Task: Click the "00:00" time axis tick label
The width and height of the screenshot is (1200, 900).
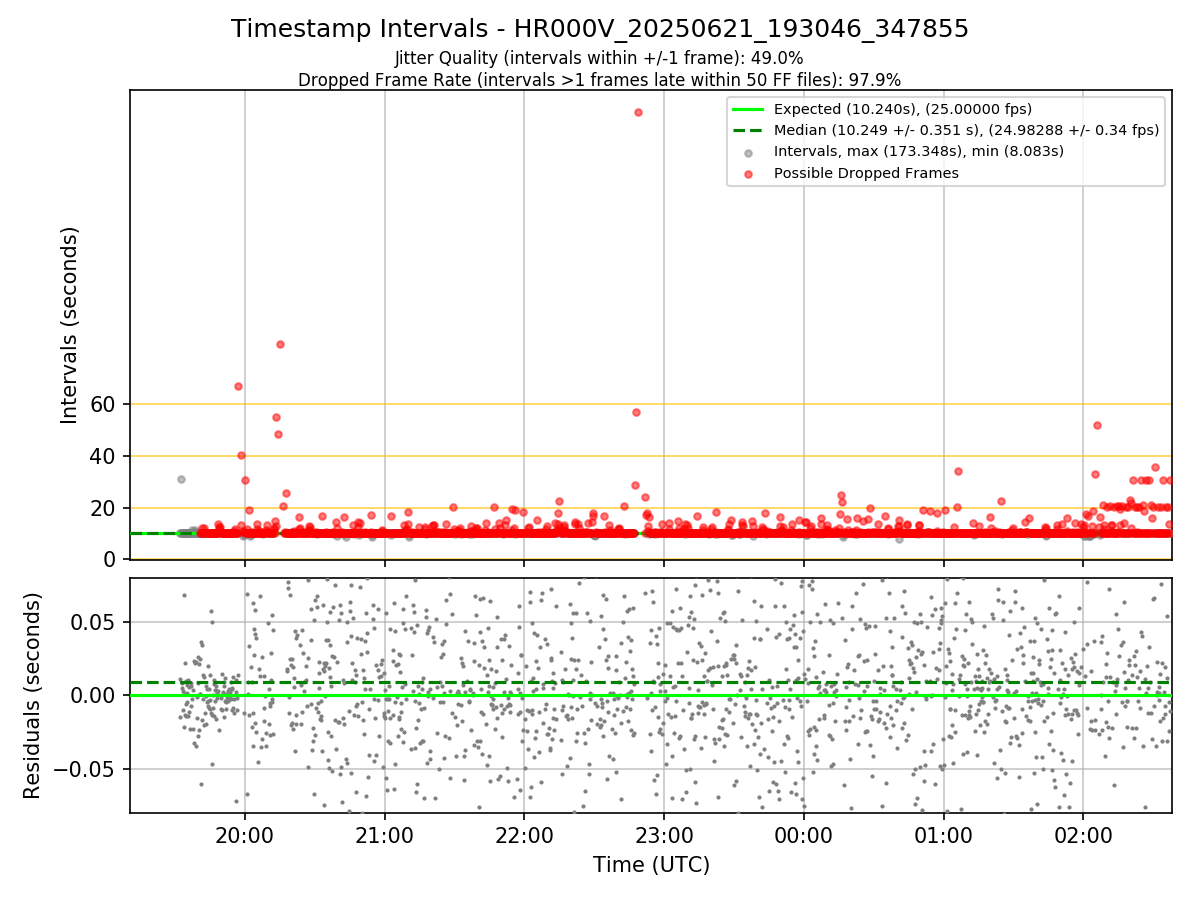Action: pos(804,834)
